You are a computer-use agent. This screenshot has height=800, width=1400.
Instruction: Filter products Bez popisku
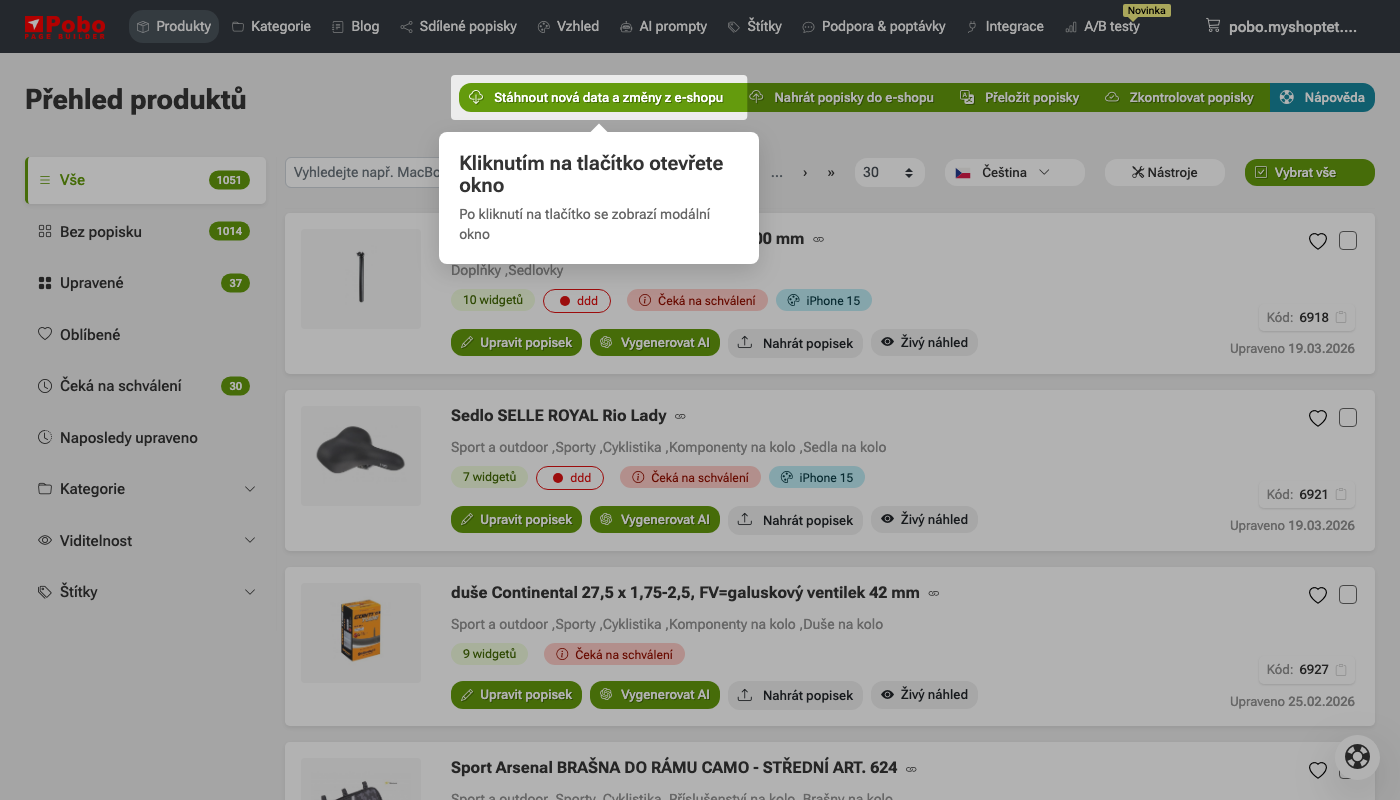click(146, 231)
